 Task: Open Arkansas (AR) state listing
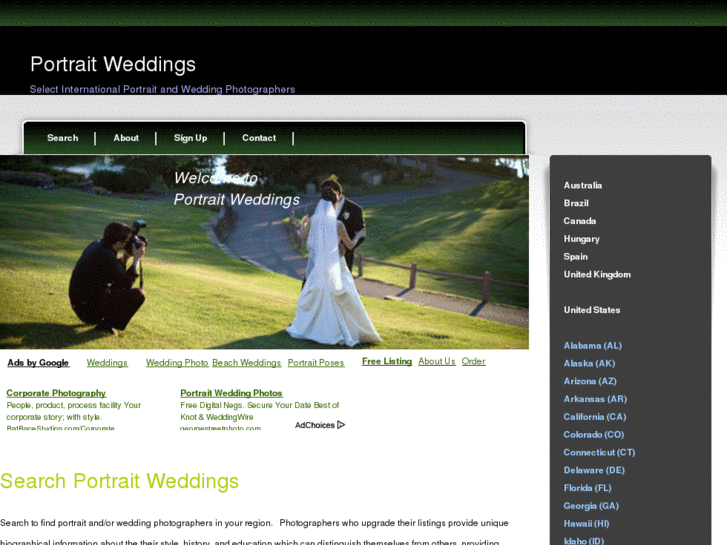(595, 399)
